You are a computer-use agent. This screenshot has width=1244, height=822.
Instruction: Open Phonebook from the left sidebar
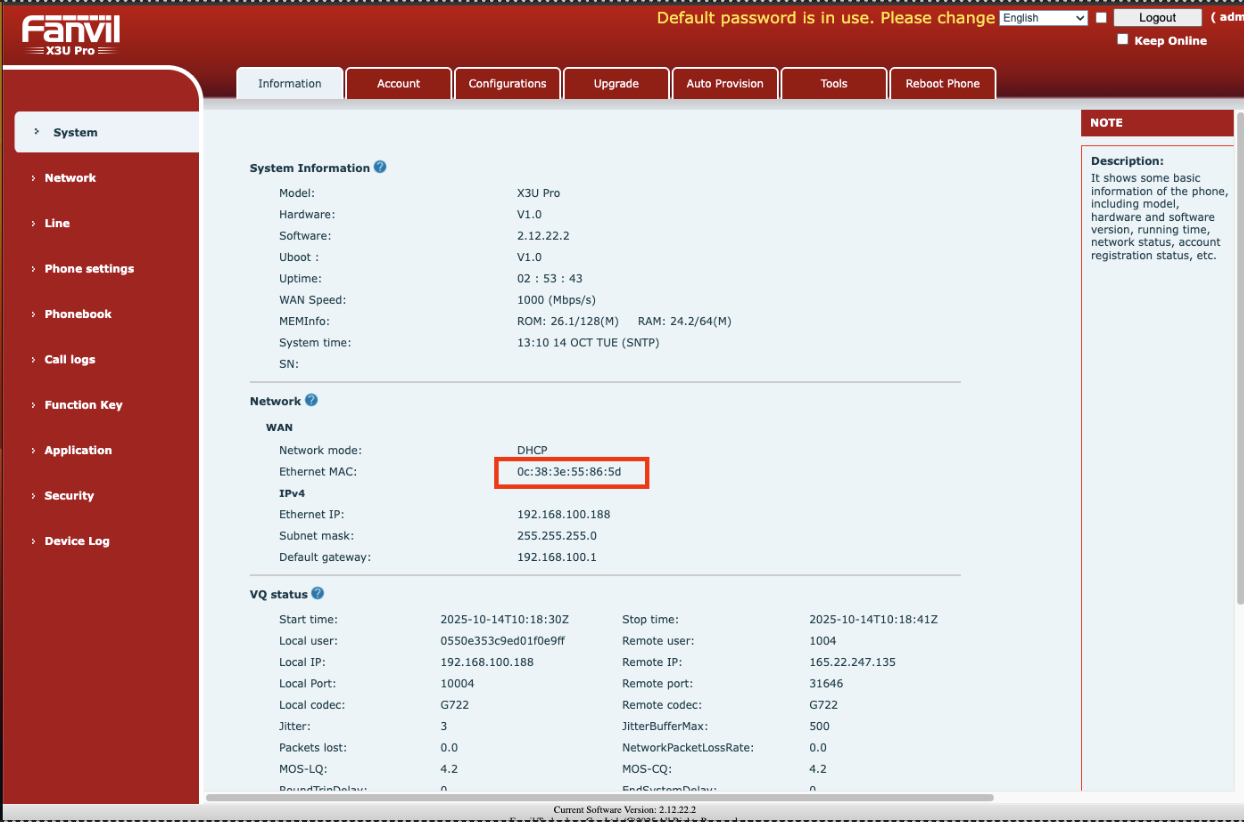click(76, 313)
